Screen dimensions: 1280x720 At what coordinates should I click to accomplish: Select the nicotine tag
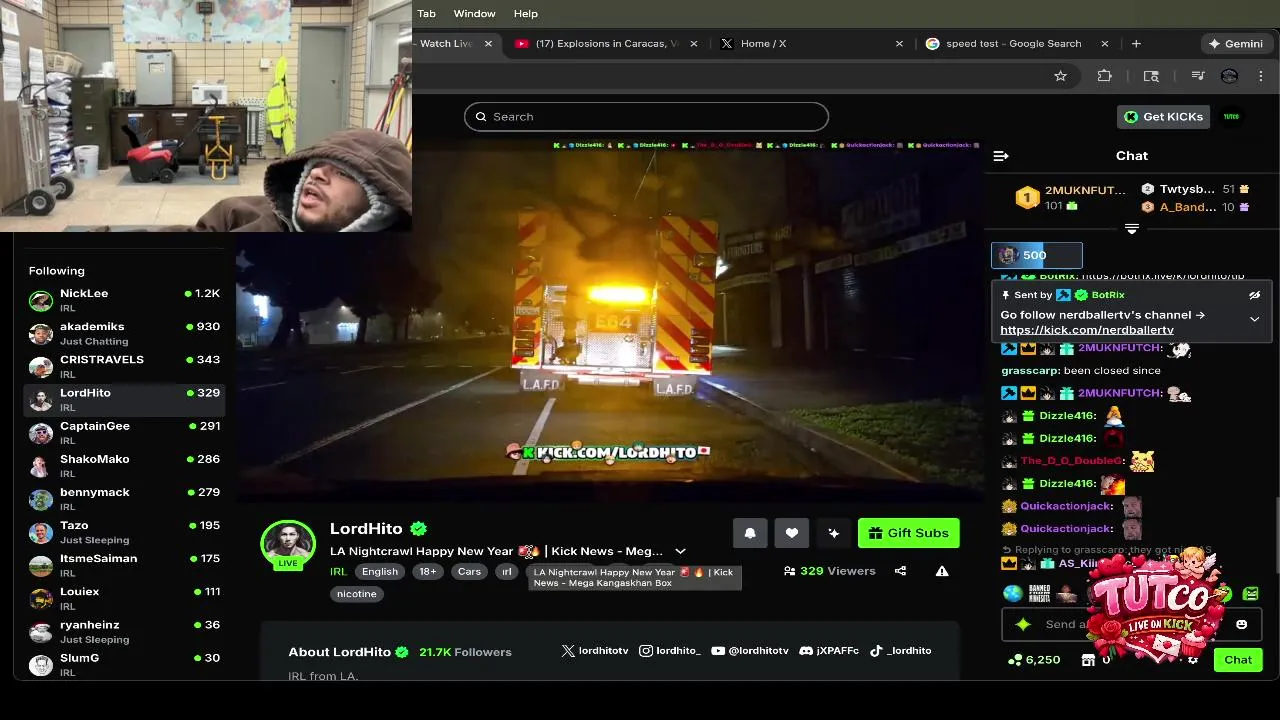click(x=357, y=594)
